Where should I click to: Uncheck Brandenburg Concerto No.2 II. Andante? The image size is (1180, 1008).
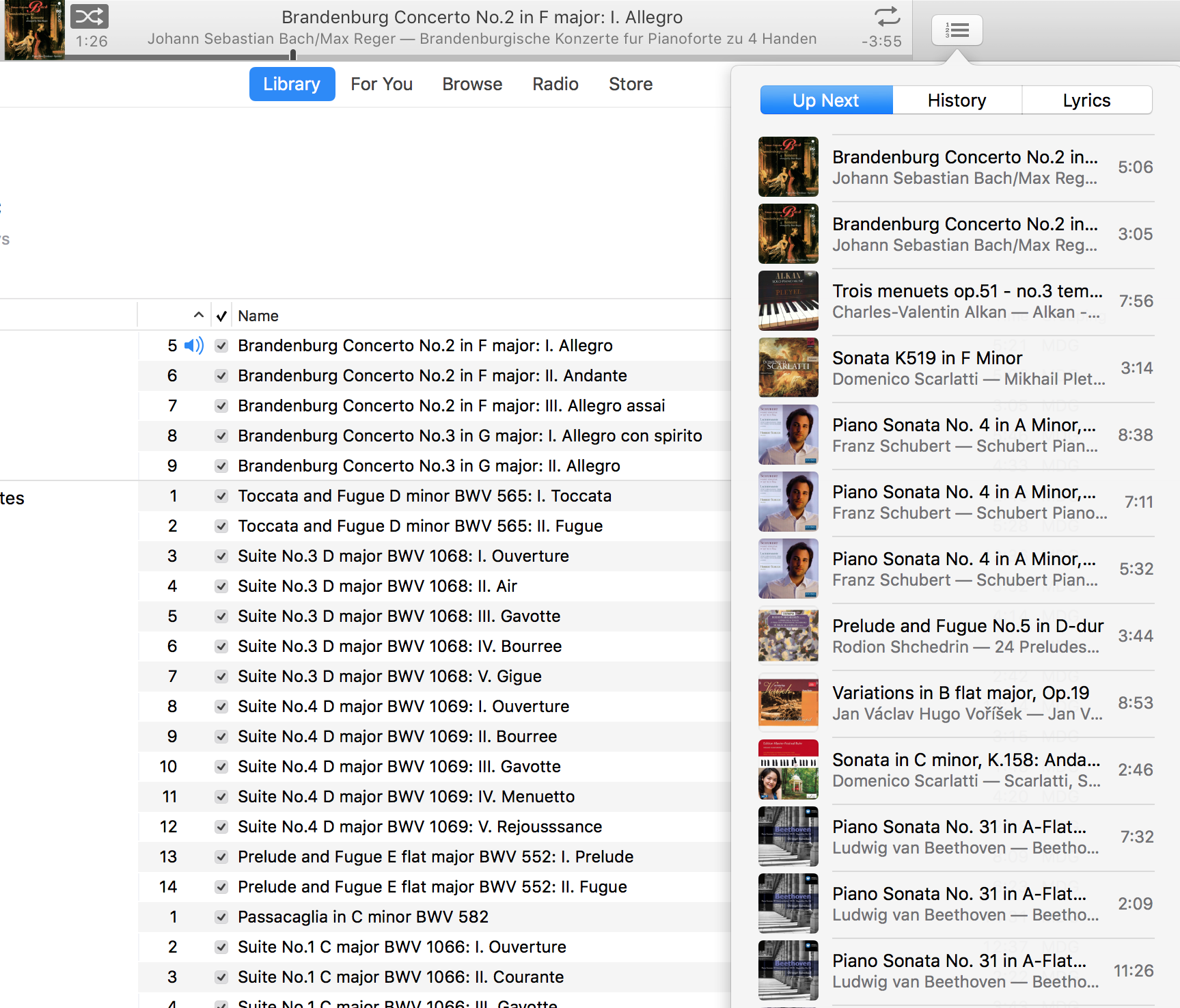coord(221,376)
